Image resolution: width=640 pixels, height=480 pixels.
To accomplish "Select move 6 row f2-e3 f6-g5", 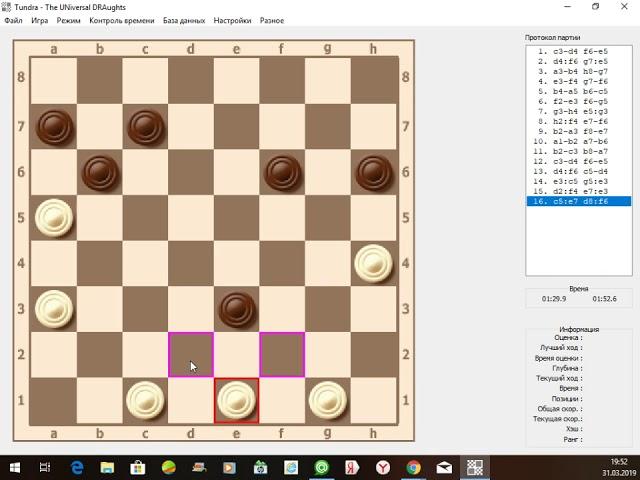I will tap(579, 101).
